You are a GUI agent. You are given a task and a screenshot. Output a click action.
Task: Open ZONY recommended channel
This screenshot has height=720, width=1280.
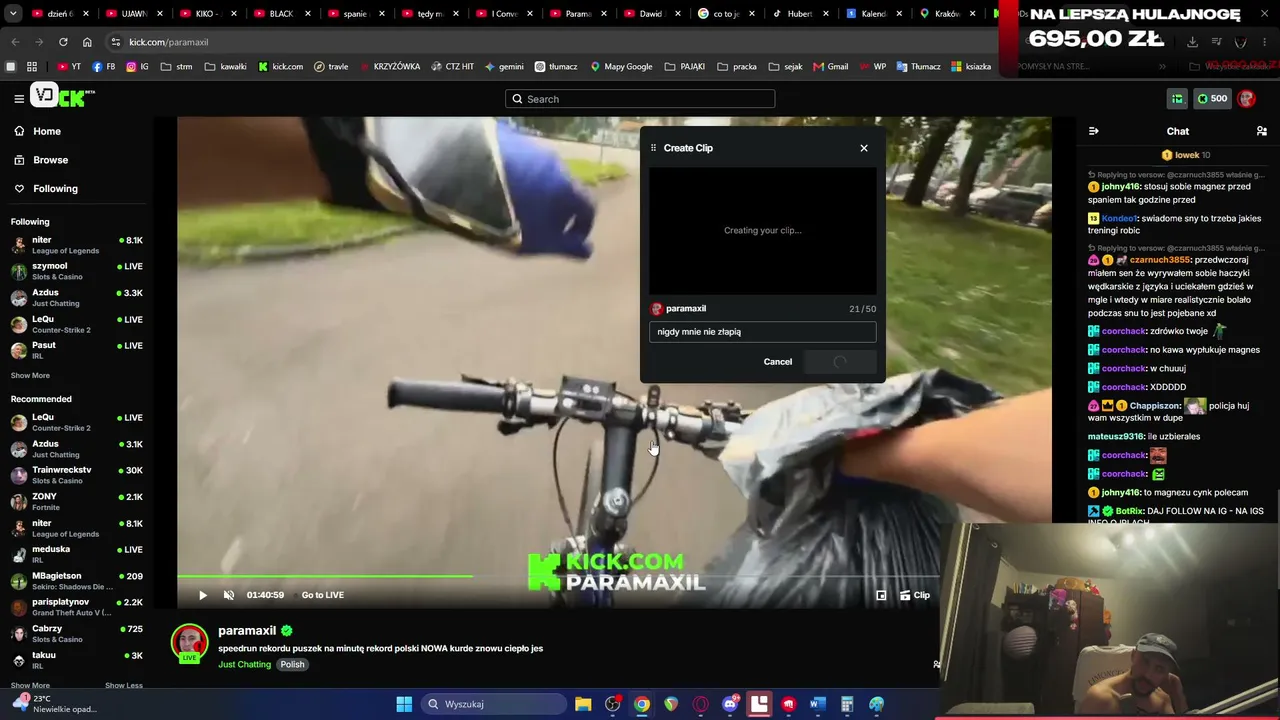tap(76, 502)
